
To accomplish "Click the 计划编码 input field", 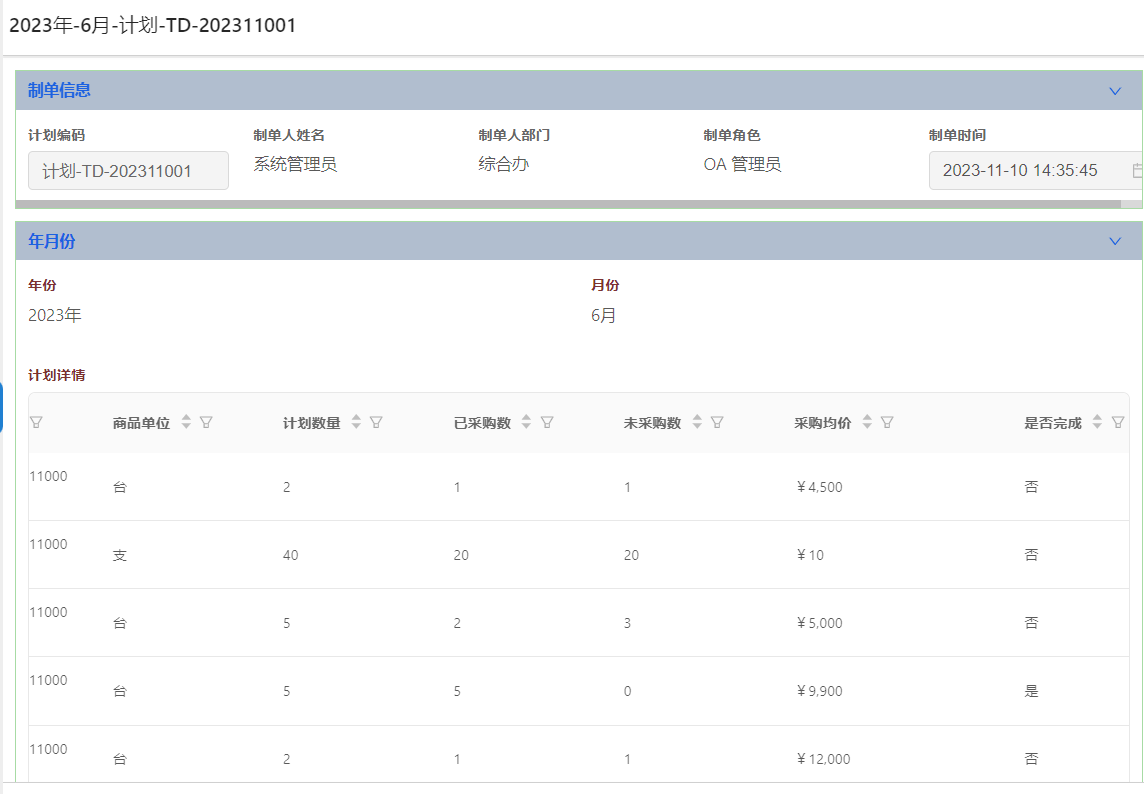I will [x=128, y=171].
